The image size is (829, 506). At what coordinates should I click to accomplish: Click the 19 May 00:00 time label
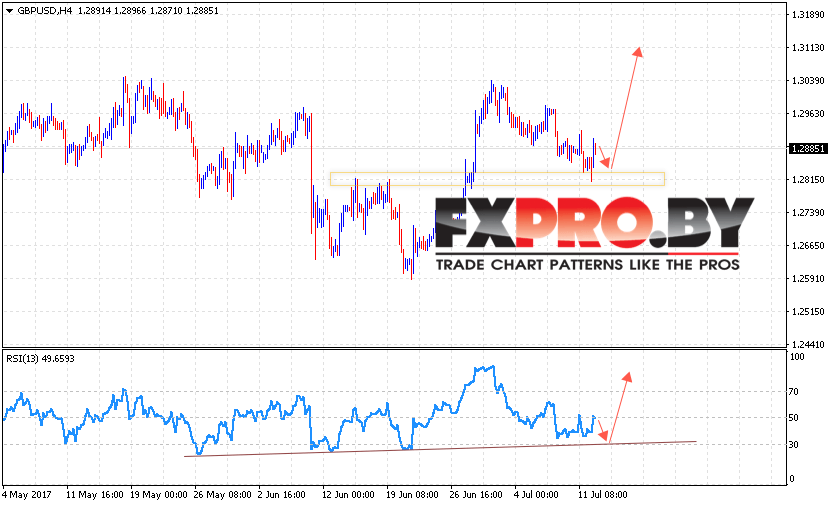point(159,495)
